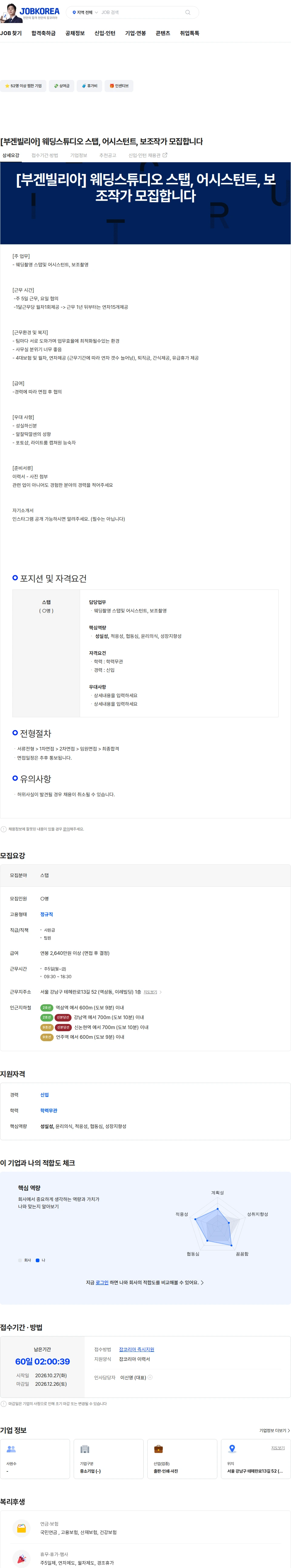Image resolution: width=291 pixels, height=1568 pixels.
Task: Switch to the 추천공고 tab
Action: click(x=107, y=156)
